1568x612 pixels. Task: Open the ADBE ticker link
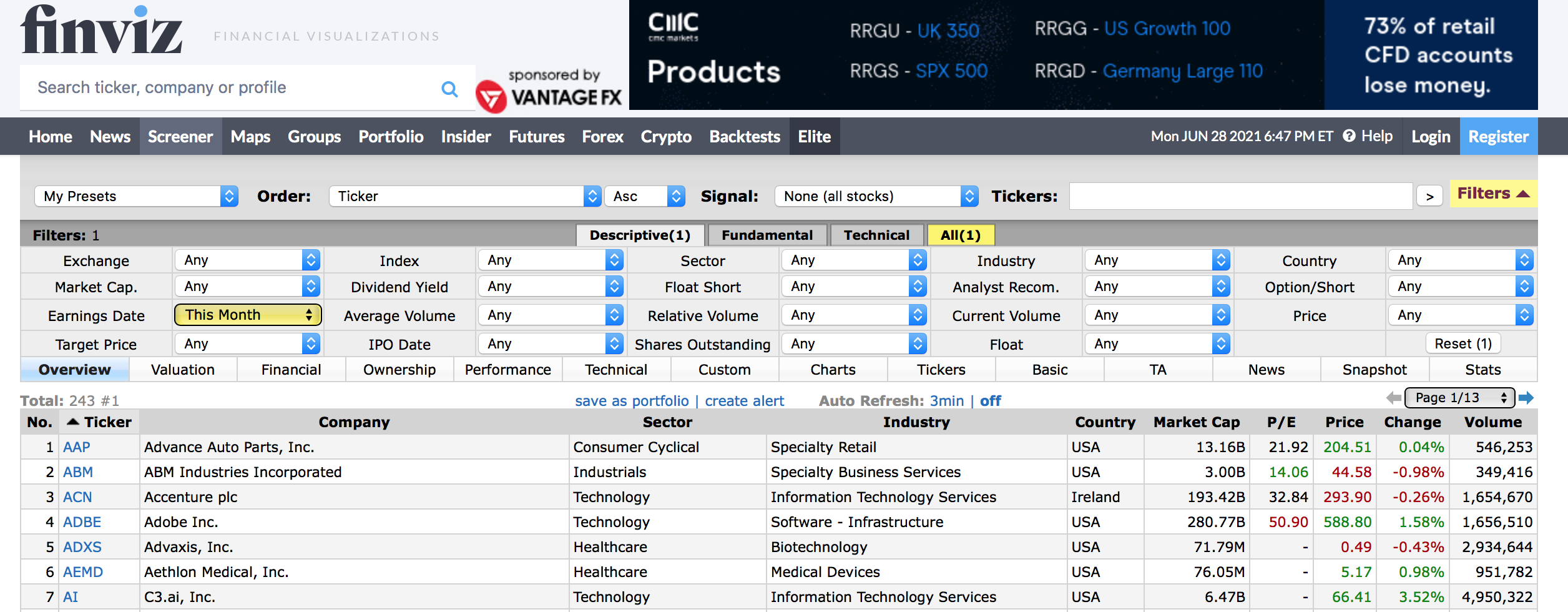(x=82, y=522)
